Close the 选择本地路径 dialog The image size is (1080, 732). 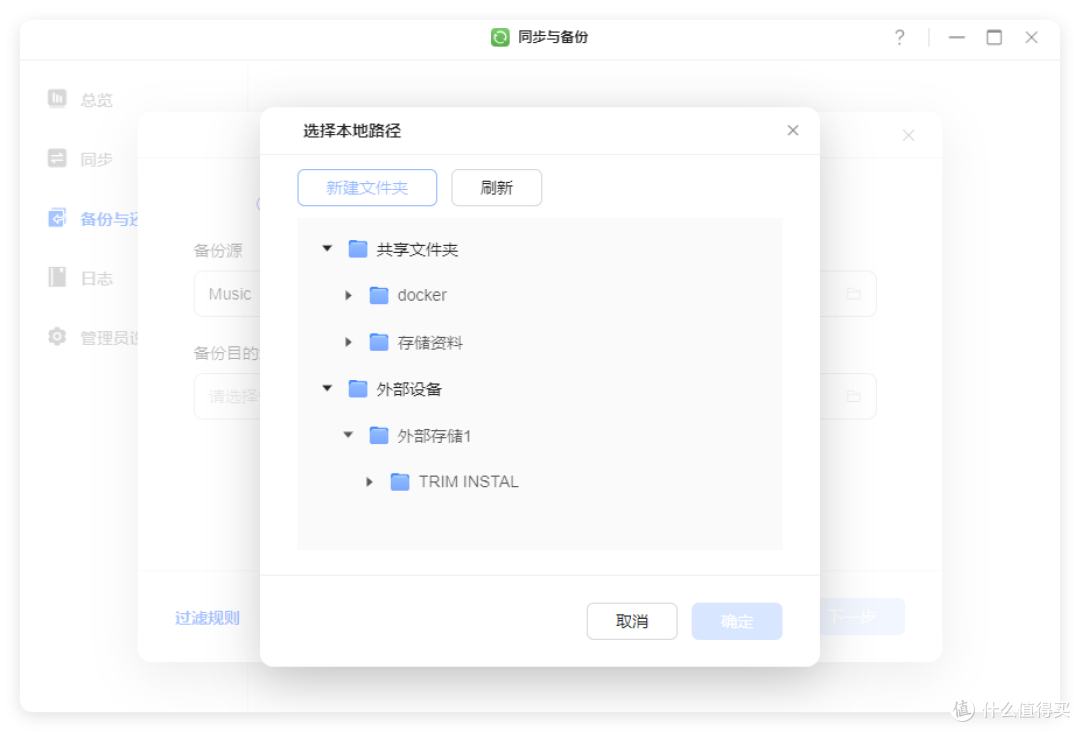click(792, 131)
